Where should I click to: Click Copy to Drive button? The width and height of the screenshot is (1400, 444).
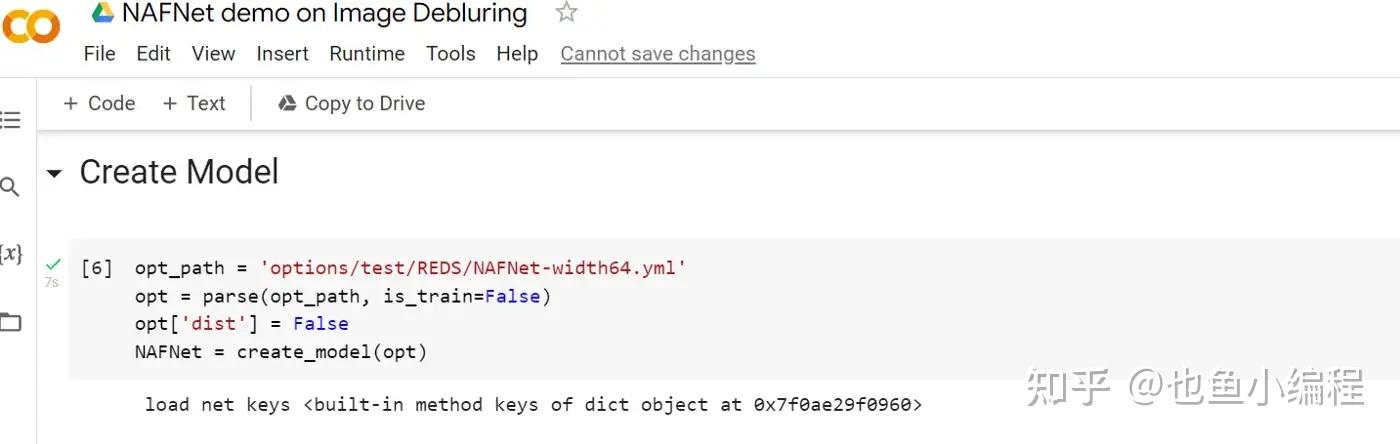pyautogui.click(x=351, y=103)
